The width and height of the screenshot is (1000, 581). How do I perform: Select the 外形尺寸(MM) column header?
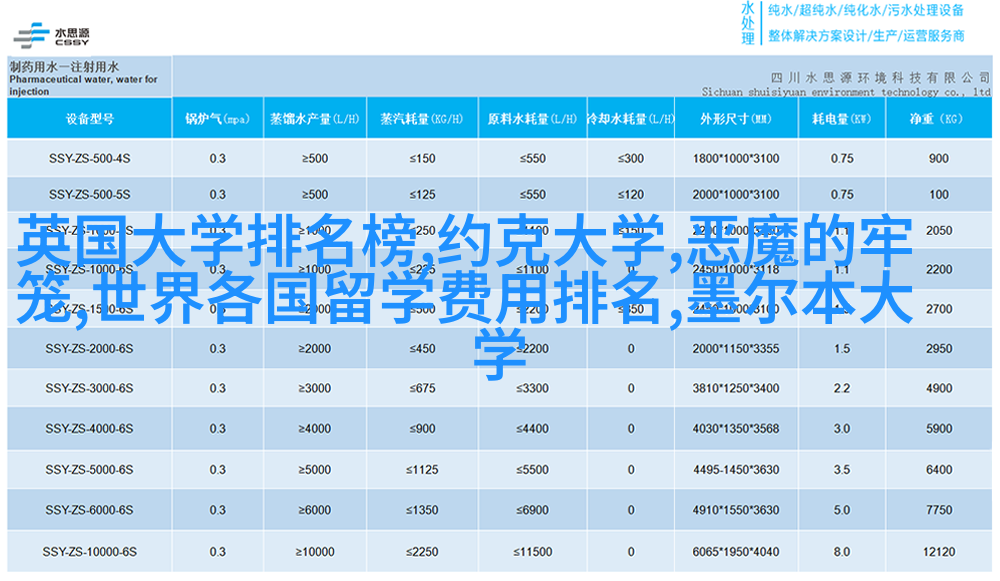pos(736,119)
